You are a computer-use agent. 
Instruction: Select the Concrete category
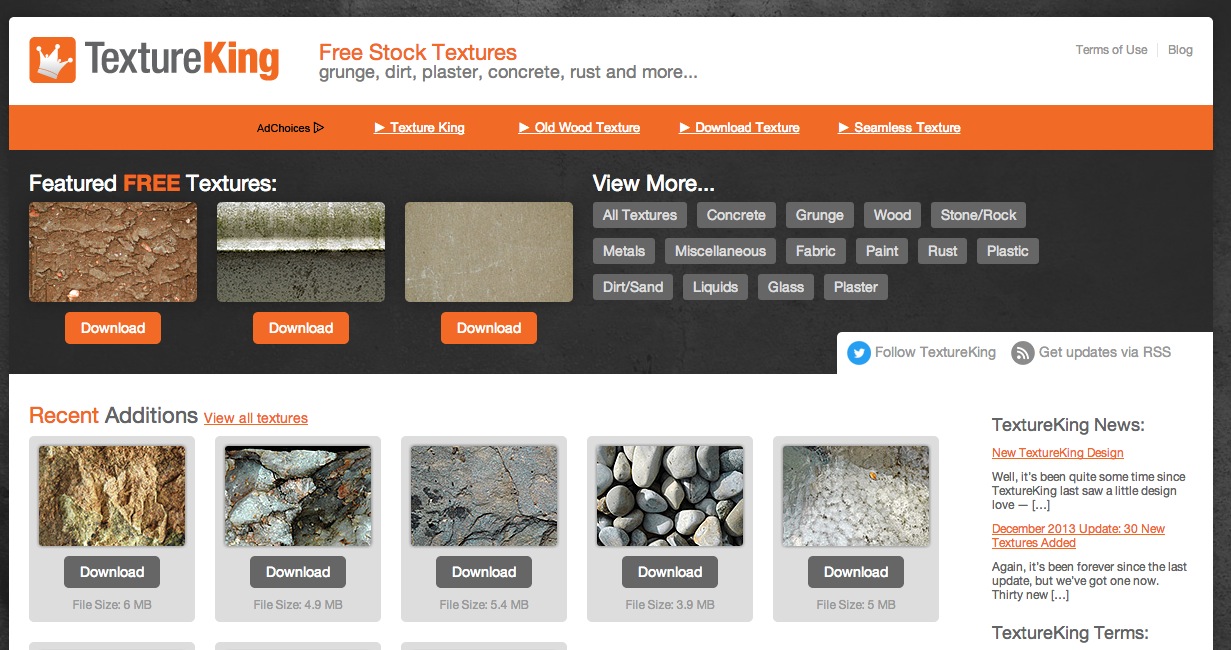736,215
